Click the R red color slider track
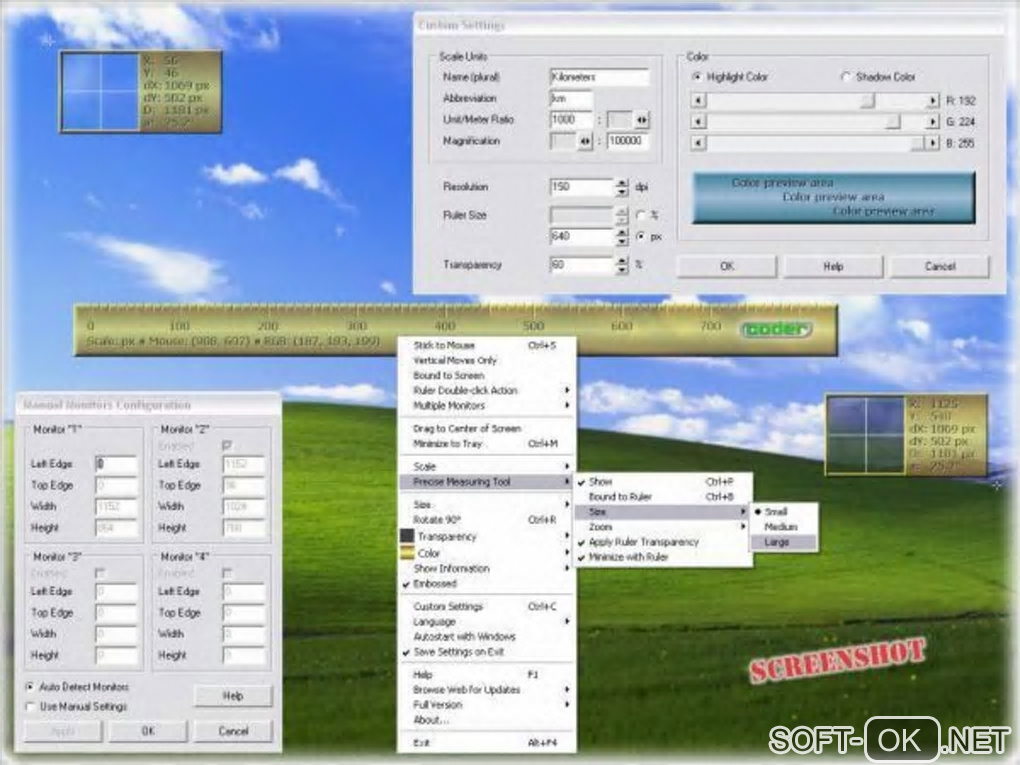This screenshot has width=1020, height=765. coord(816,101)
